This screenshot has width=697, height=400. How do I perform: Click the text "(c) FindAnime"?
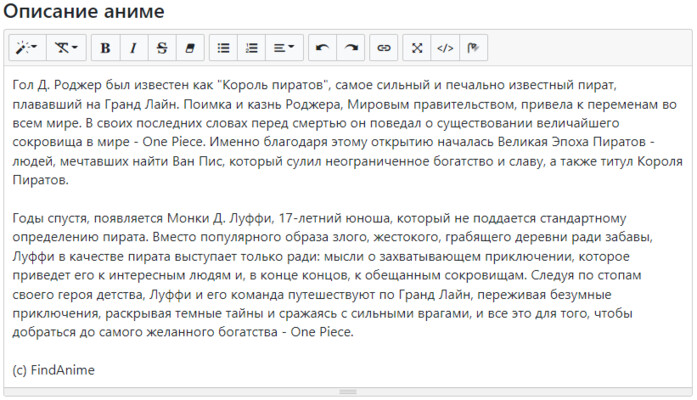(53, 370)
